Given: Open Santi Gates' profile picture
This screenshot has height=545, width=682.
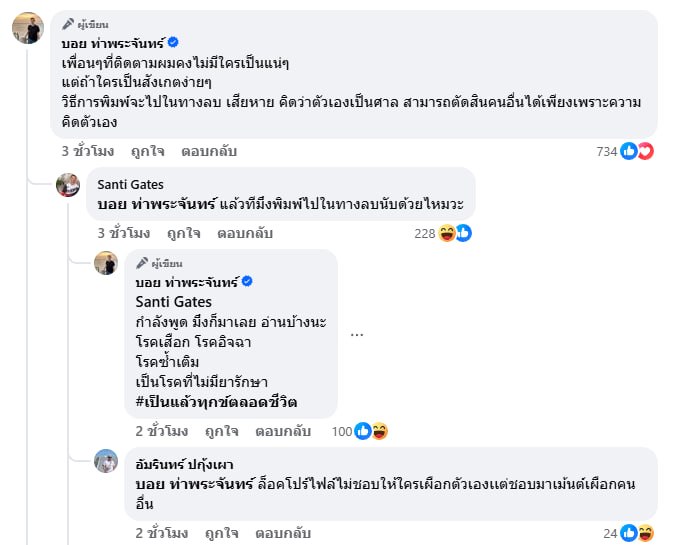Looking at the screenshot, I should coord(68,185).
